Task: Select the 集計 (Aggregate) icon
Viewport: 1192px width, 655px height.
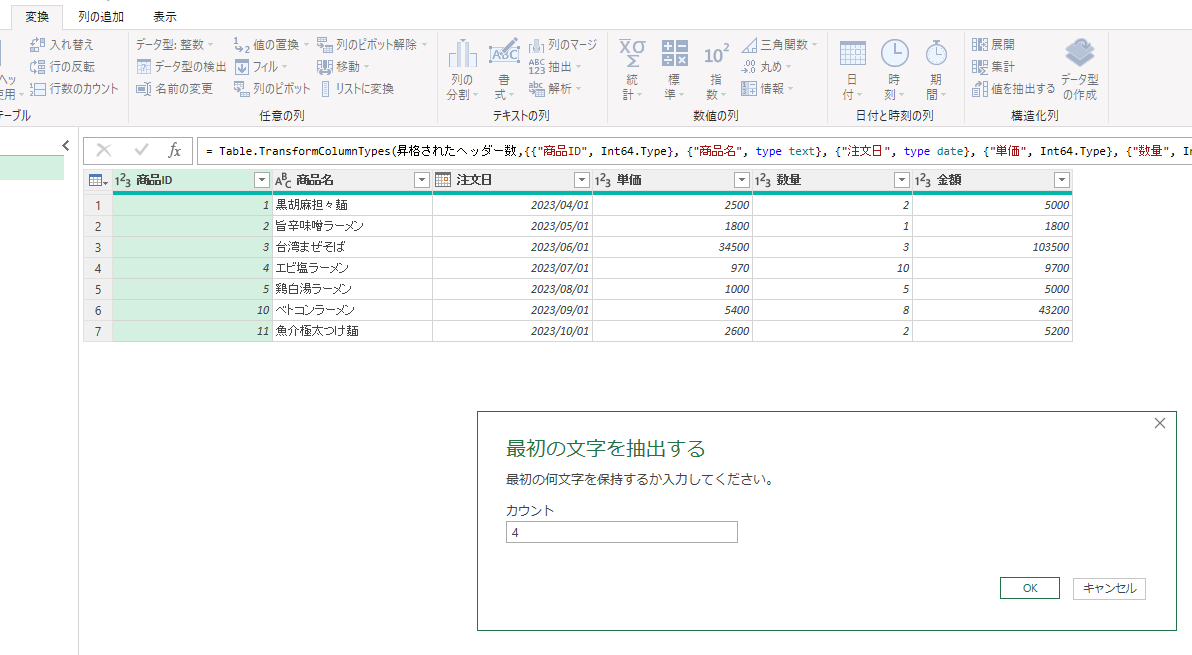Action: point(994,66)
